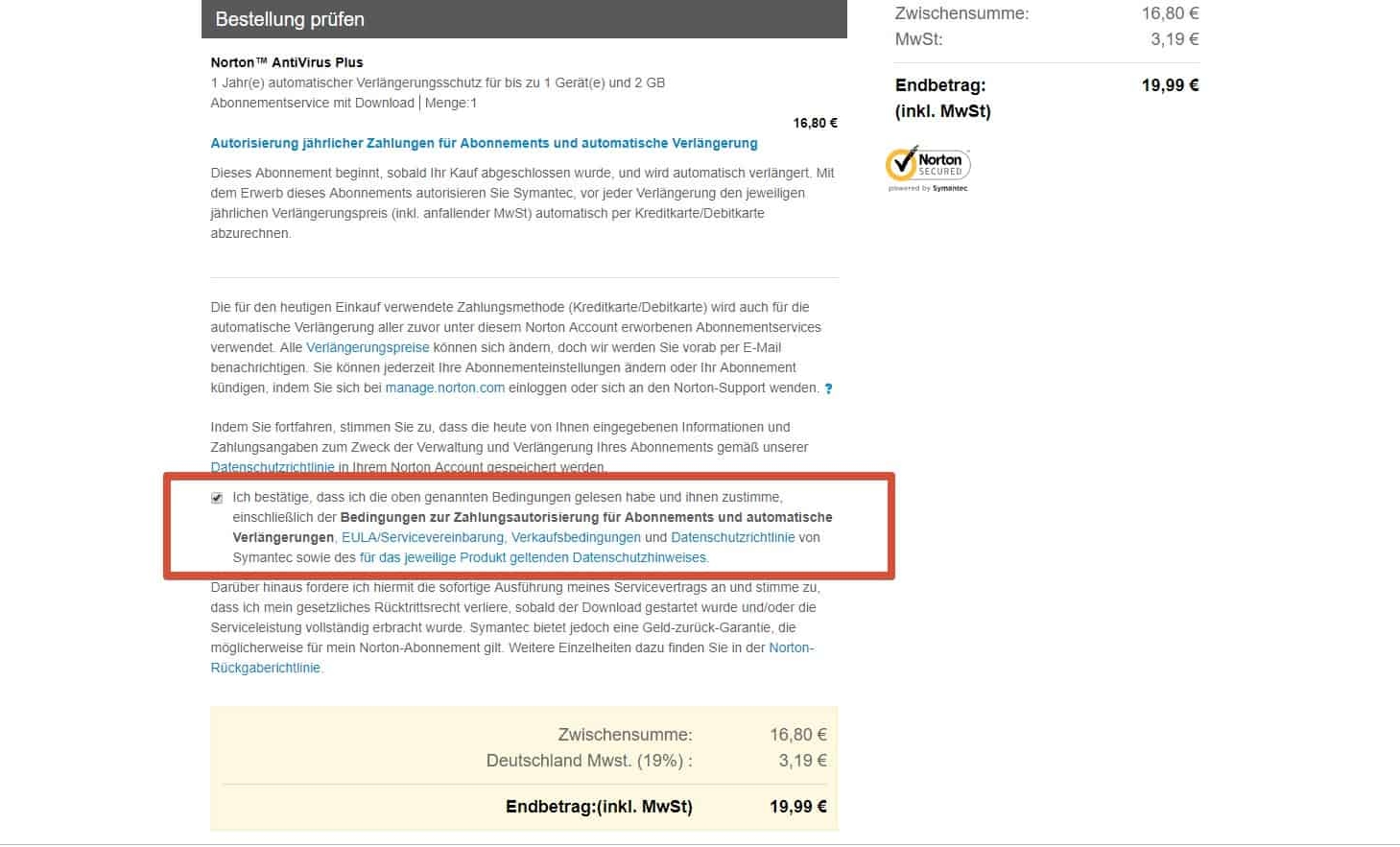1400x847 pixels.
Task: Open Datenschutzrichtlinie link after 'gemäß unserer'
Action: click(273, 467)
